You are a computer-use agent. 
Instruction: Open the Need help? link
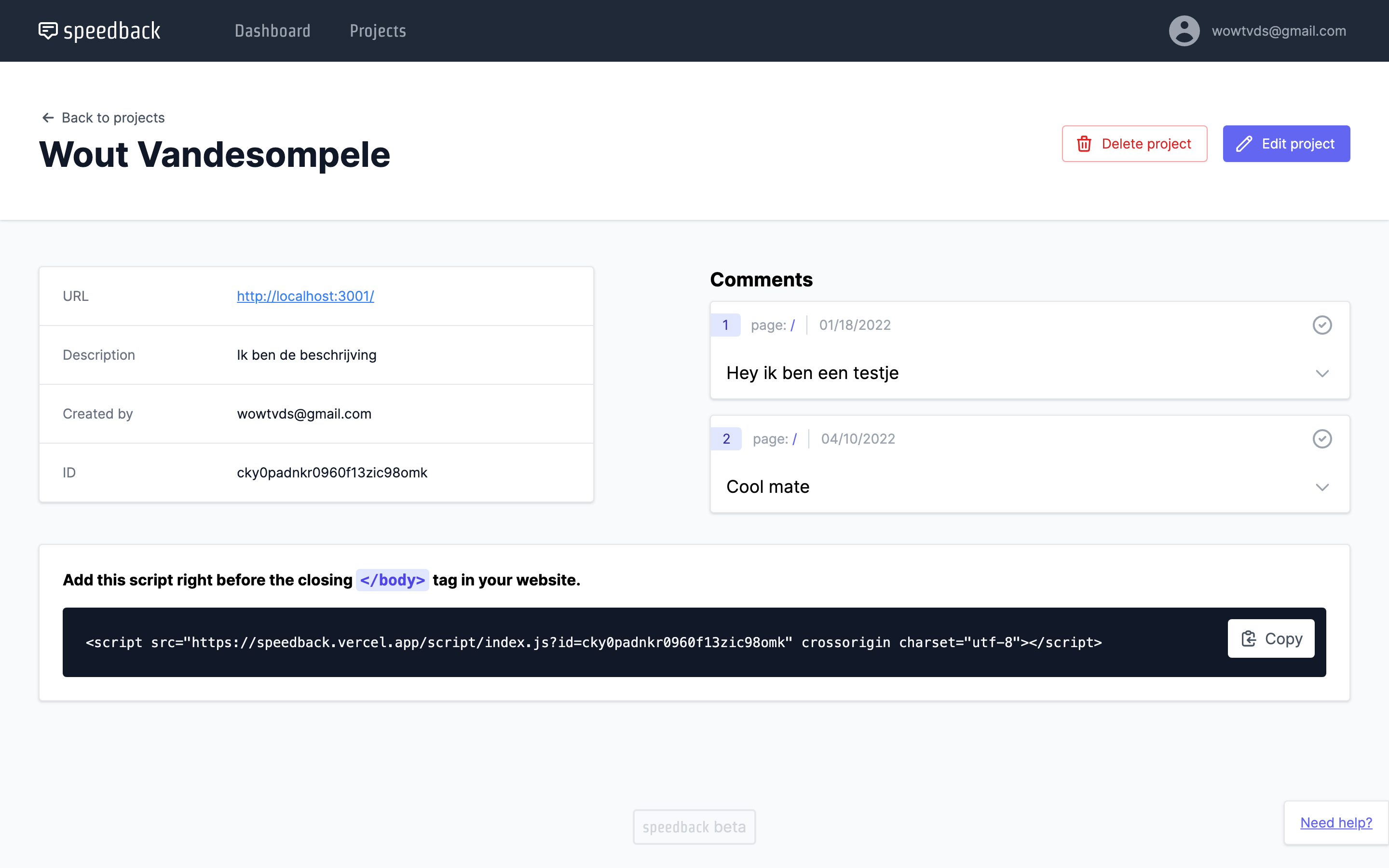(1336, 823)
